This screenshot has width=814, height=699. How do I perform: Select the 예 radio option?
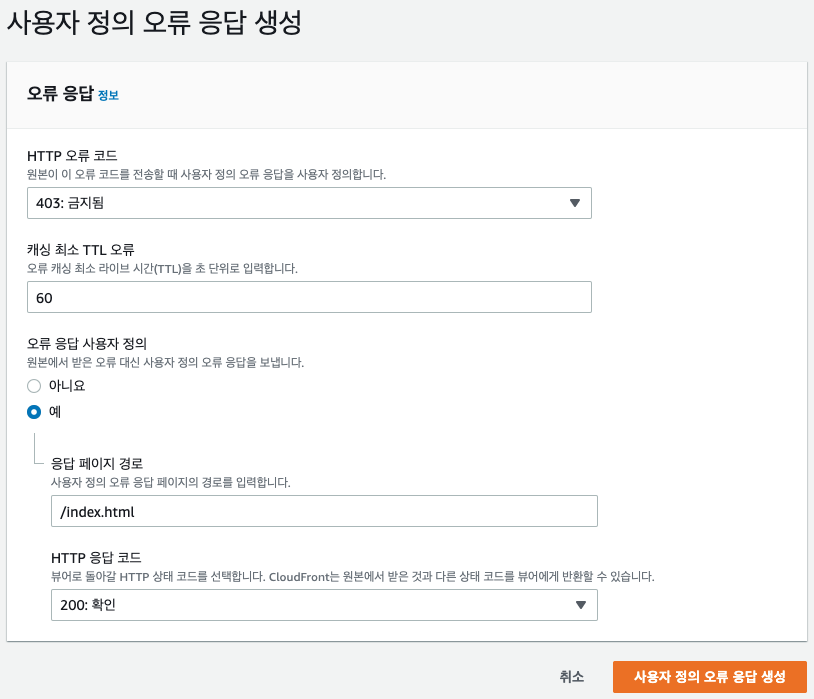(x=34, y=412)
